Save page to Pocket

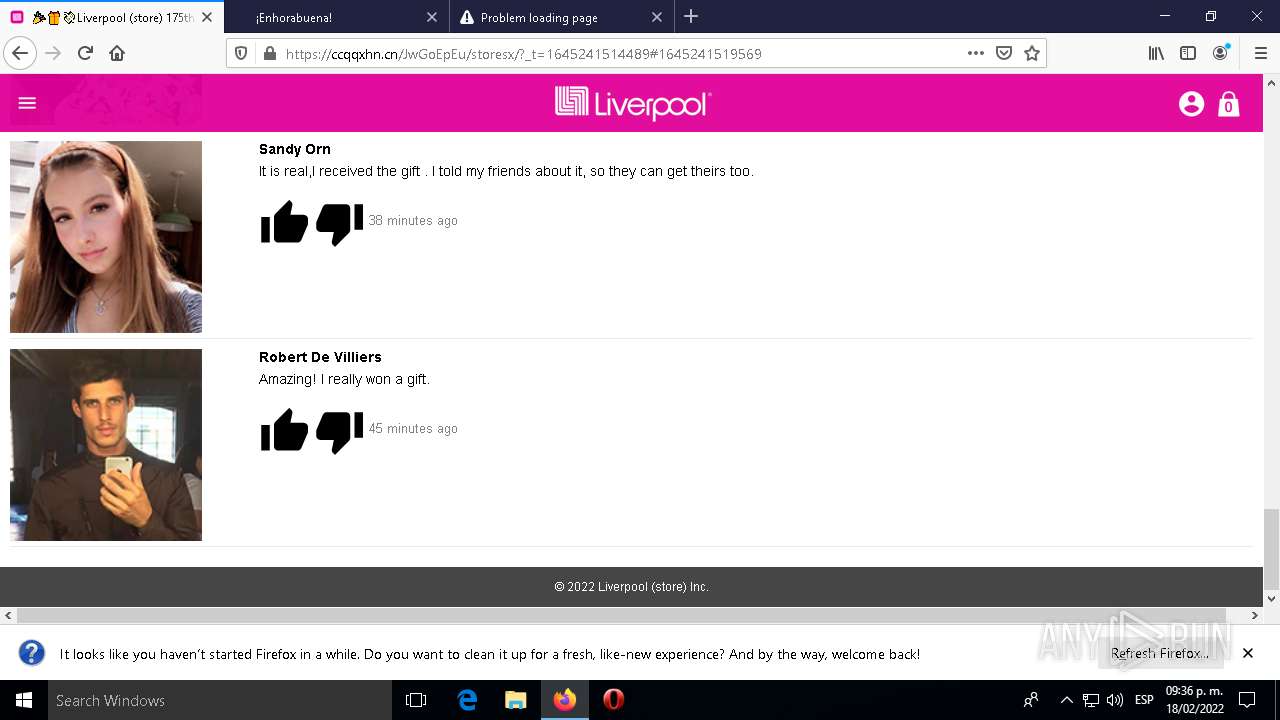pyautogui.click(x=1004, y=54)
